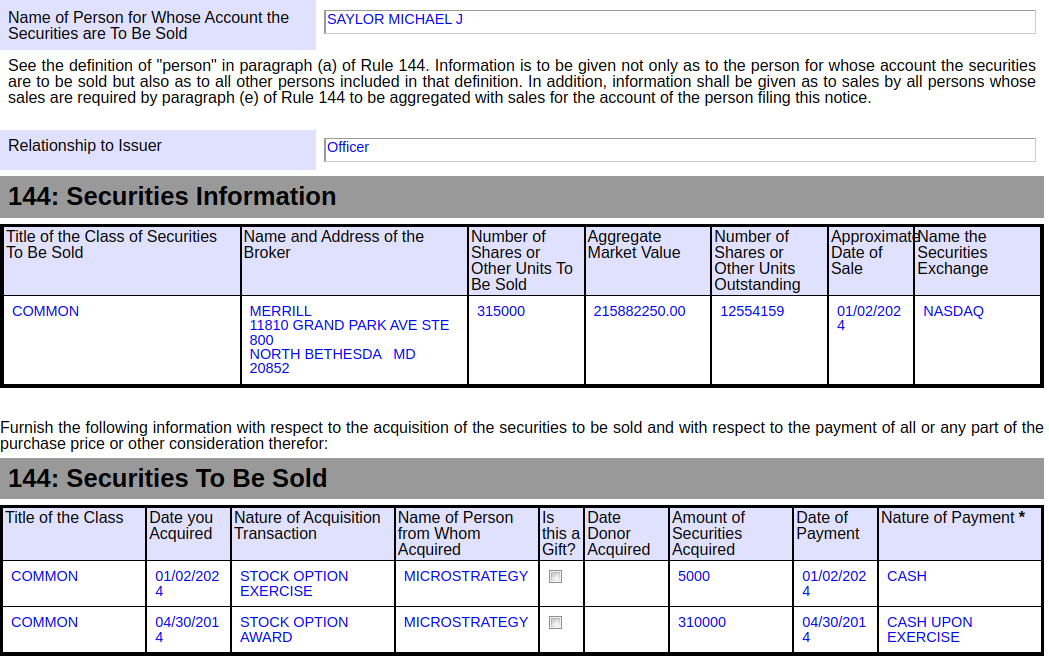
Task: Select the 5000 amount of securities acquired
Action: point(694,576)
